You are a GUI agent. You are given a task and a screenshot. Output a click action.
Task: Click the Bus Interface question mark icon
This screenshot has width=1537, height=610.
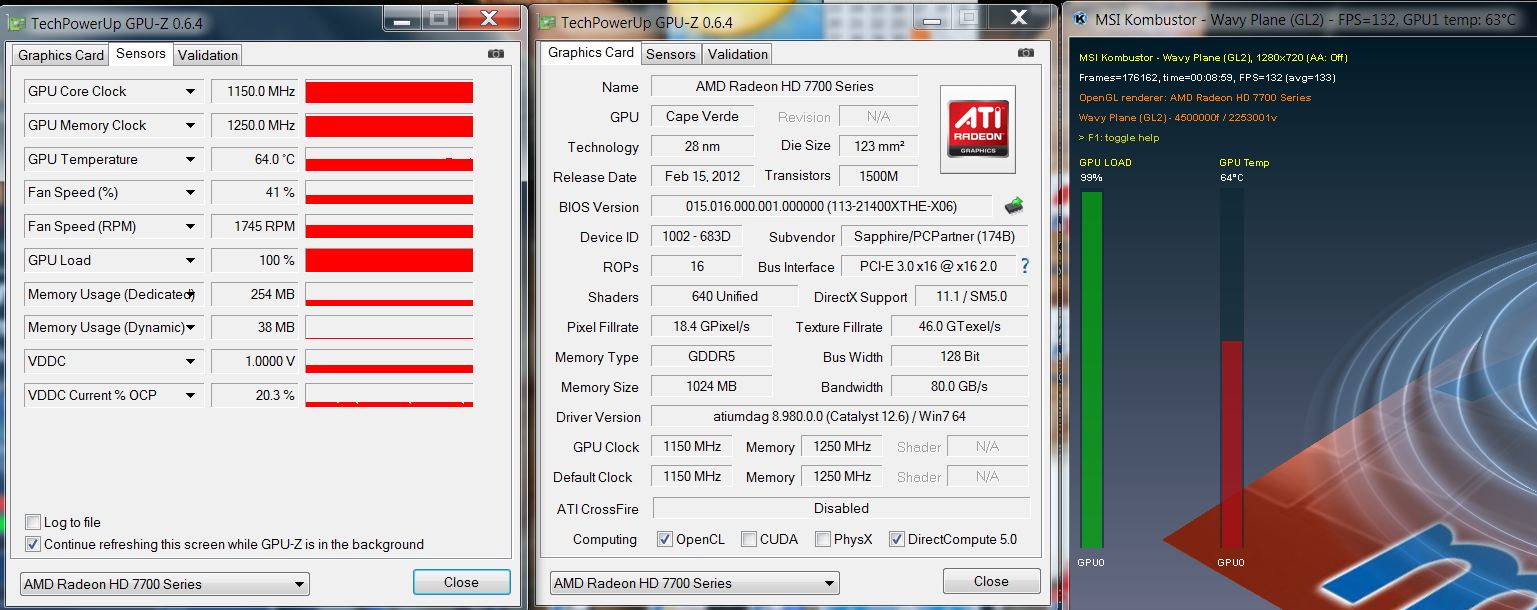(1024, 267)
